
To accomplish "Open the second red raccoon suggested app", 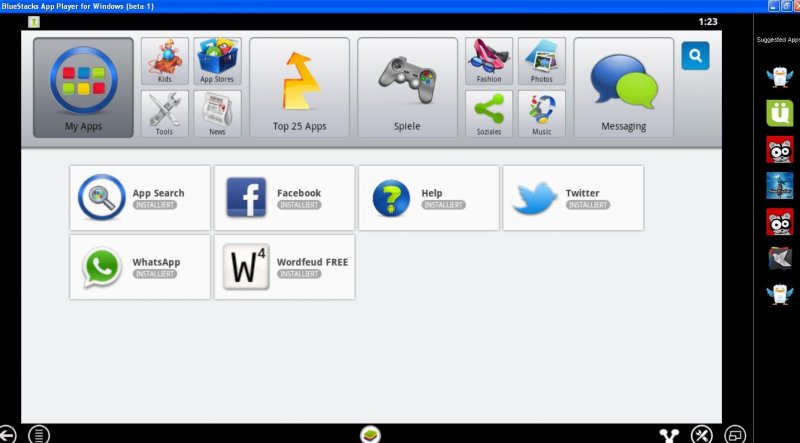I will tap(780, 222).
